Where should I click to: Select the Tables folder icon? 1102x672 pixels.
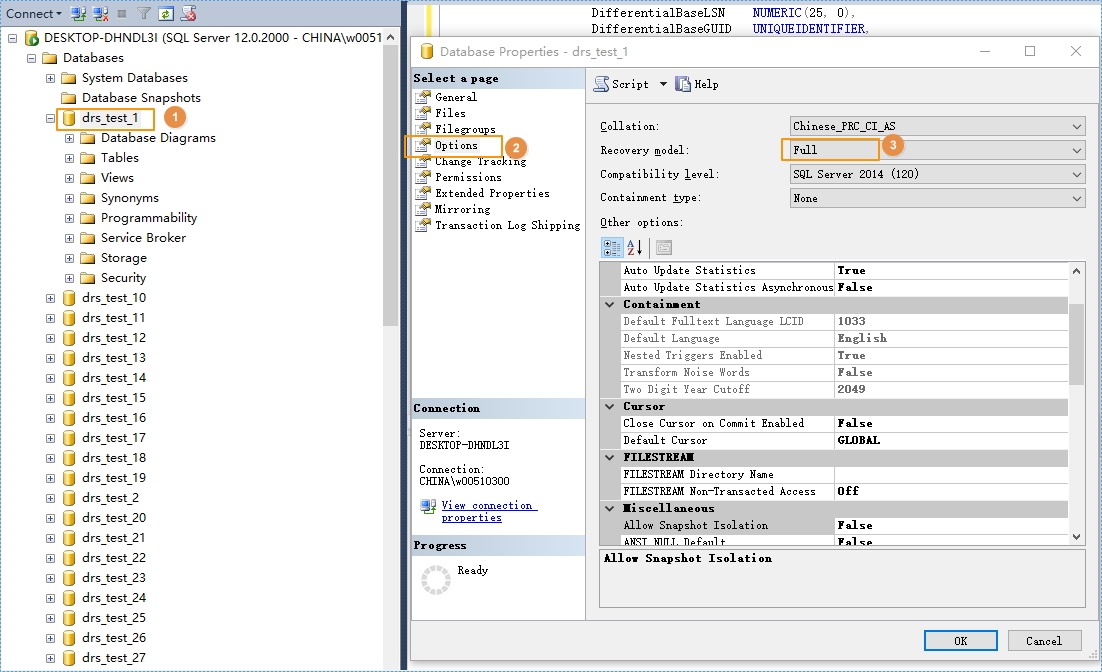point(88,158)
